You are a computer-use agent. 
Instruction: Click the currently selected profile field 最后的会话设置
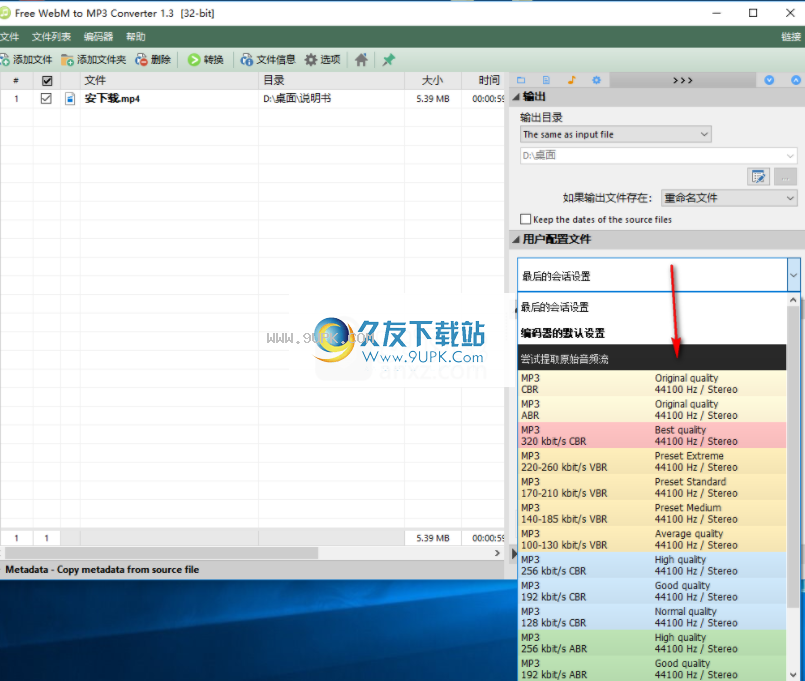652,275
